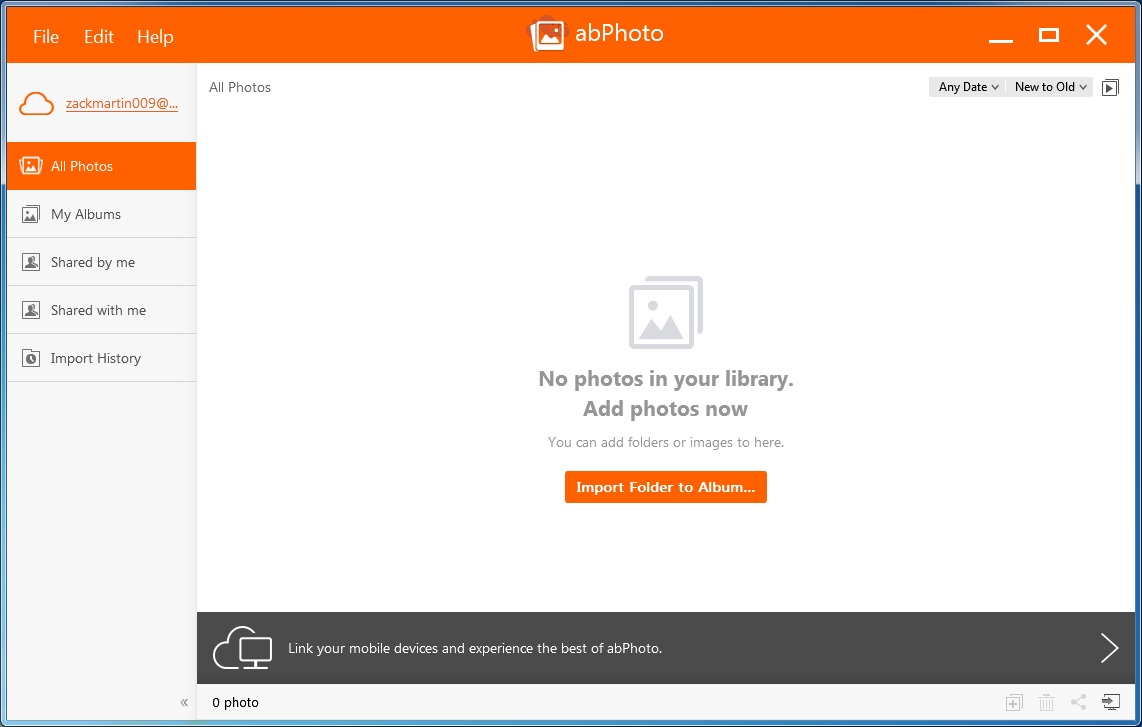This screenshot has height=727, width=1142.
Task: Maximize the abPhoto window
Action: tap(1049, 35)
